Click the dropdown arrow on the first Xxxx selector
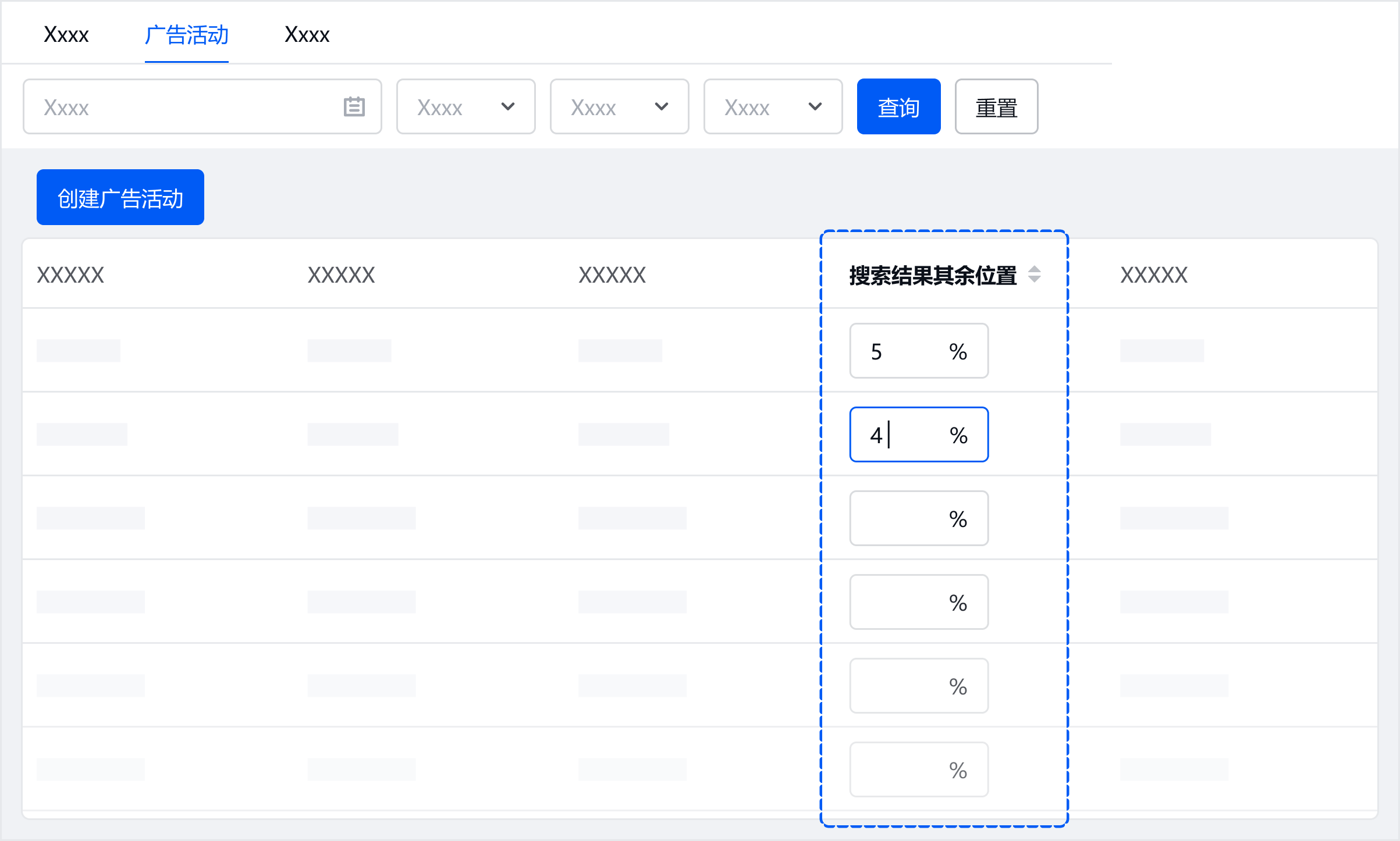Screen dimensions: 1400x841 (509, 107)
